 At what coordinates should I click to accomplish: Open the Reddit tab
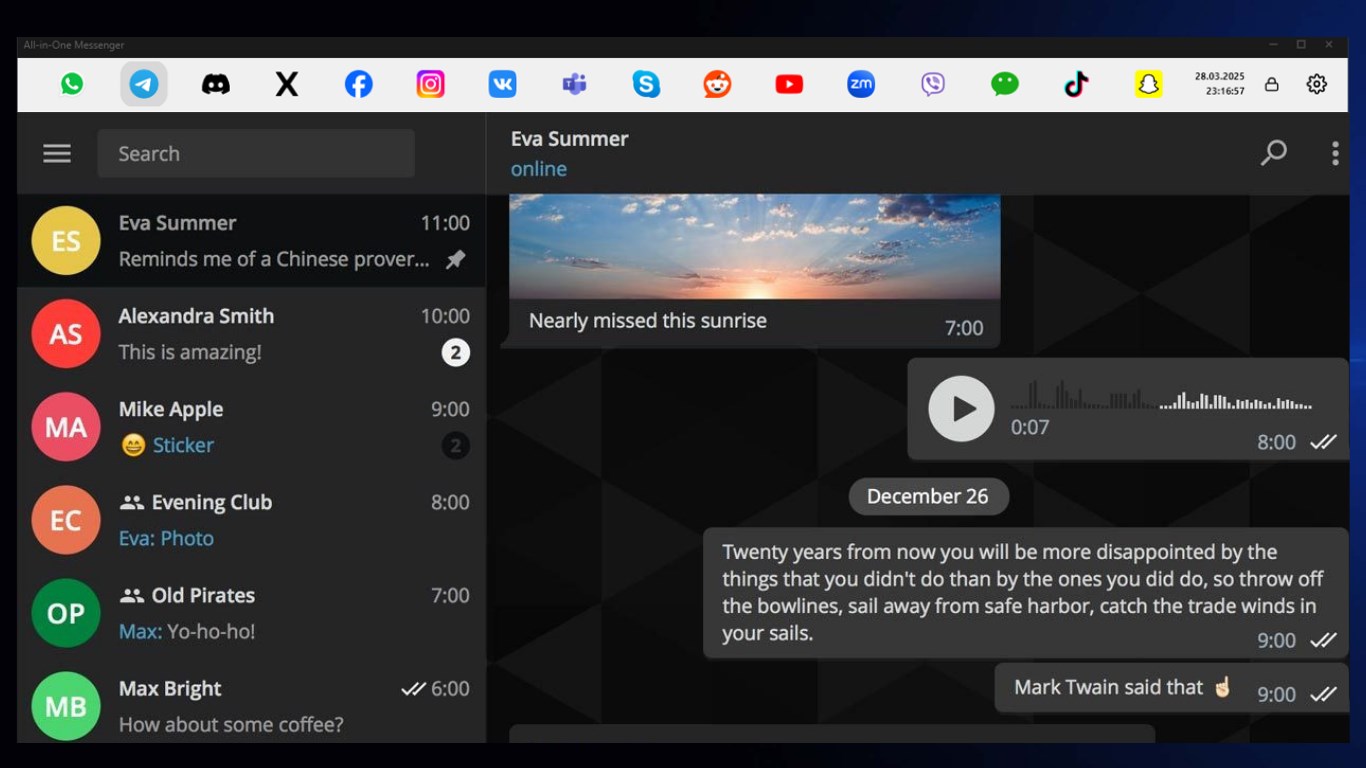click(x=717, y=84)
